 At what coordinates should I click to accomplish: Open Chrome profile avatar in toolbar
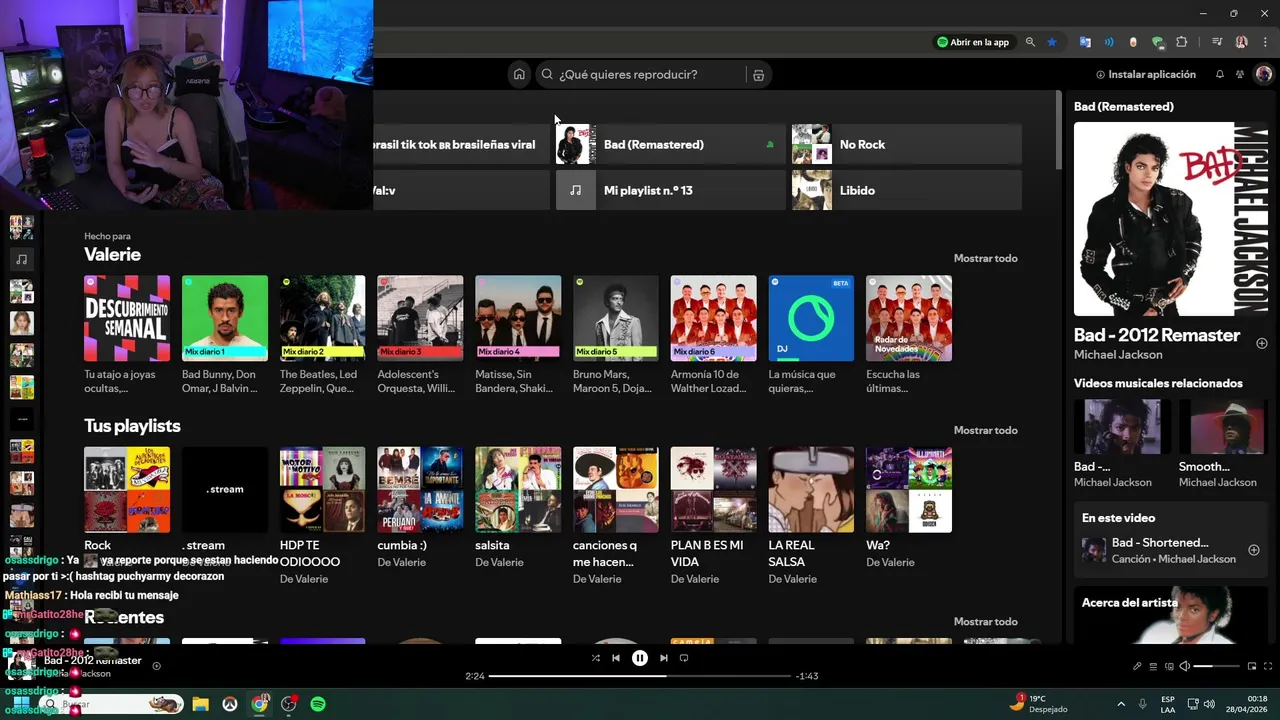pyautogui.click(x=1241, y=42)
